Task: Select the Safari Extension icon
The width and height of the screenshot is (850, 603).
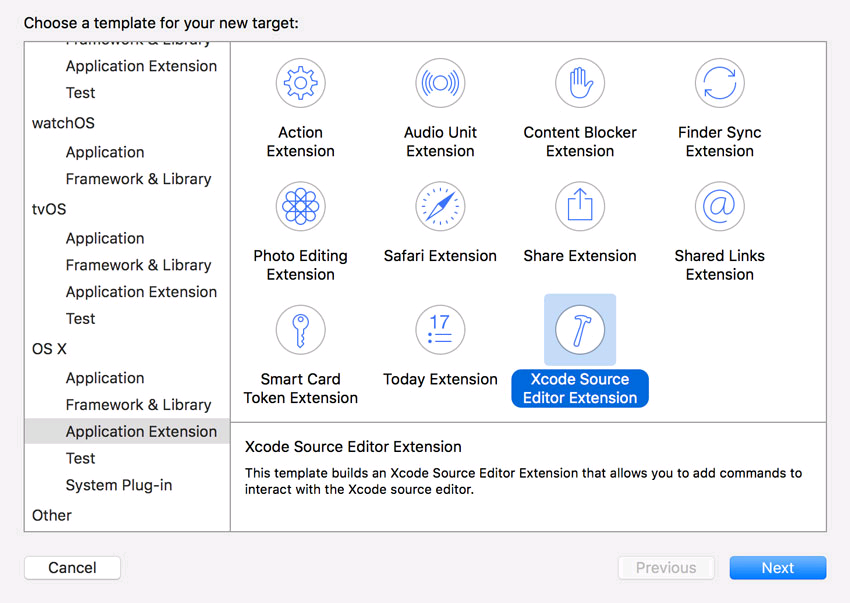Action: (x=440, y=206)
